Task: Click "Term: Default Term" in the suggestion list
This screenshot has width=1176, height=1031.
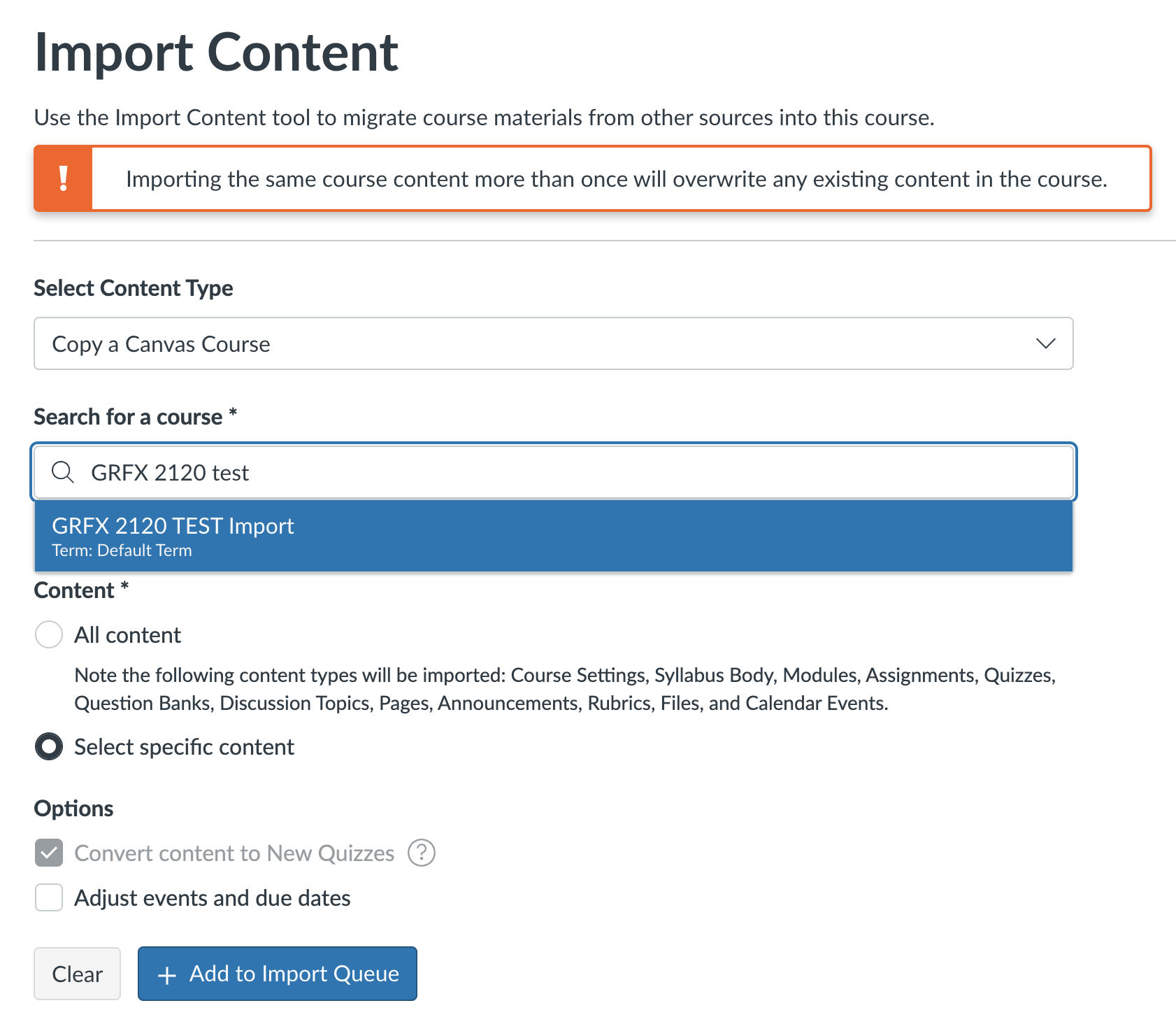Action: [122, 550]
